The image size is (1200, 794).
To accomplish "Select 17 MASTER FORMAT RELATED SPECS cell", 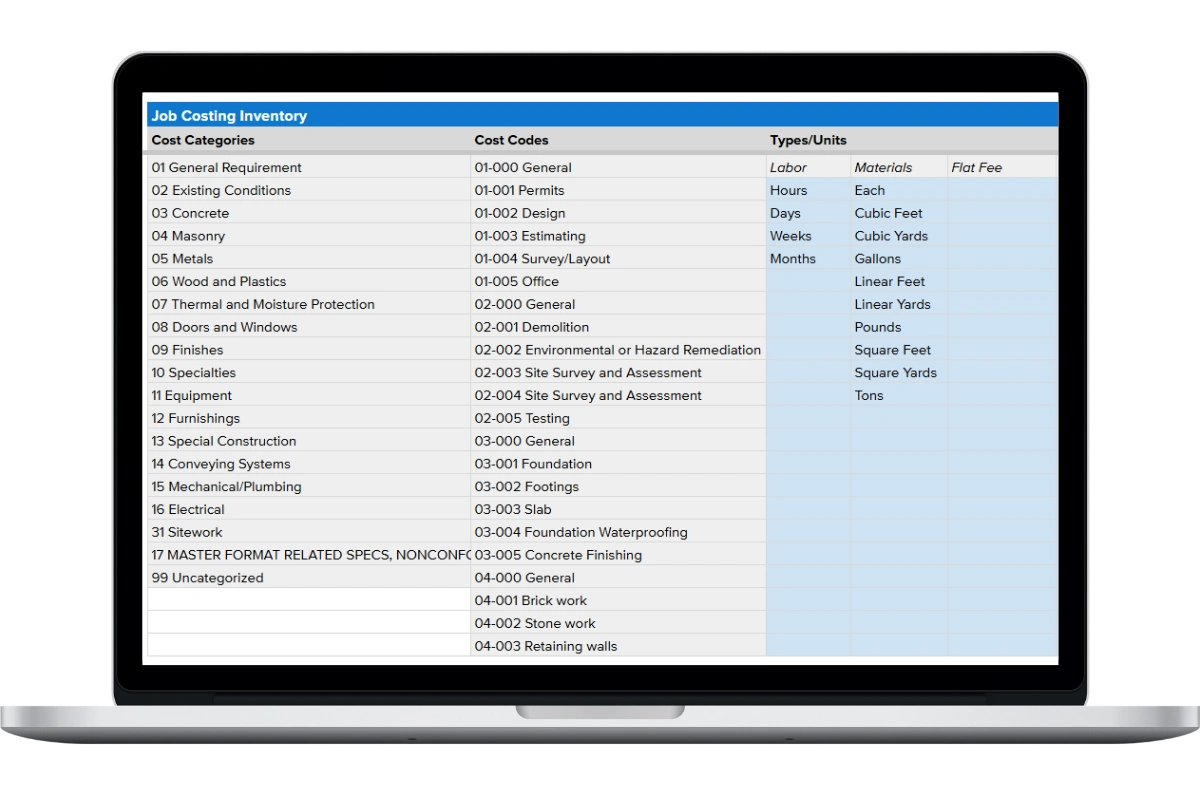I will point(308,555).
